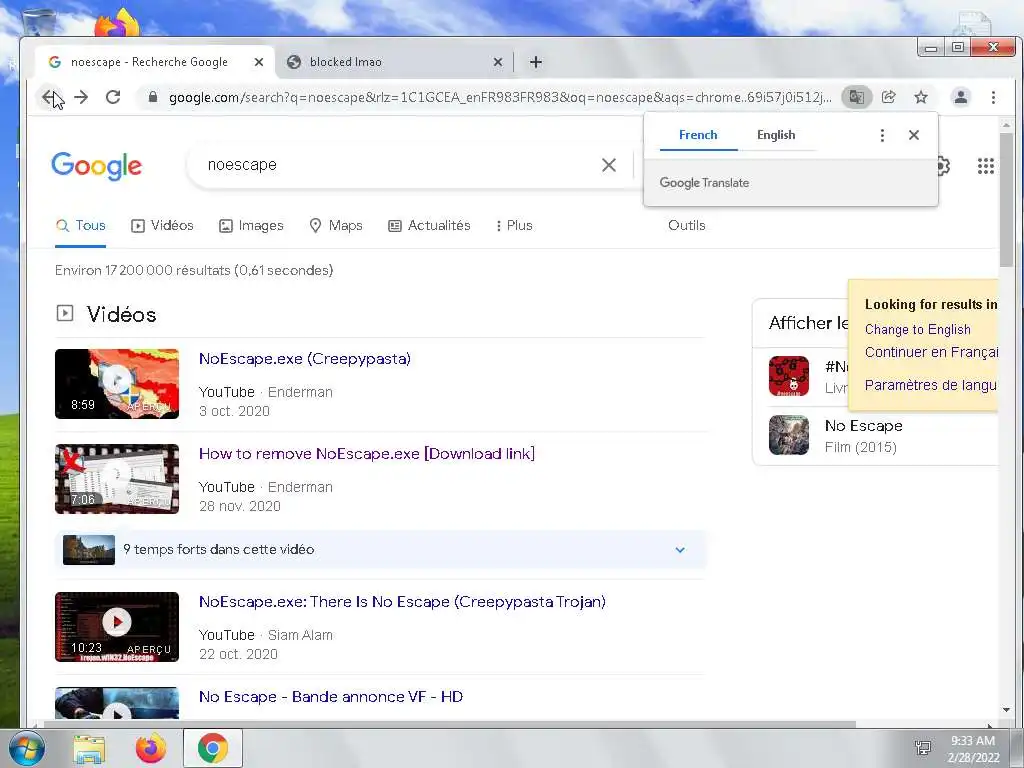Screen dimensions: 1024x768
Task: Select the Tous search filter
Action: (80, 226)
